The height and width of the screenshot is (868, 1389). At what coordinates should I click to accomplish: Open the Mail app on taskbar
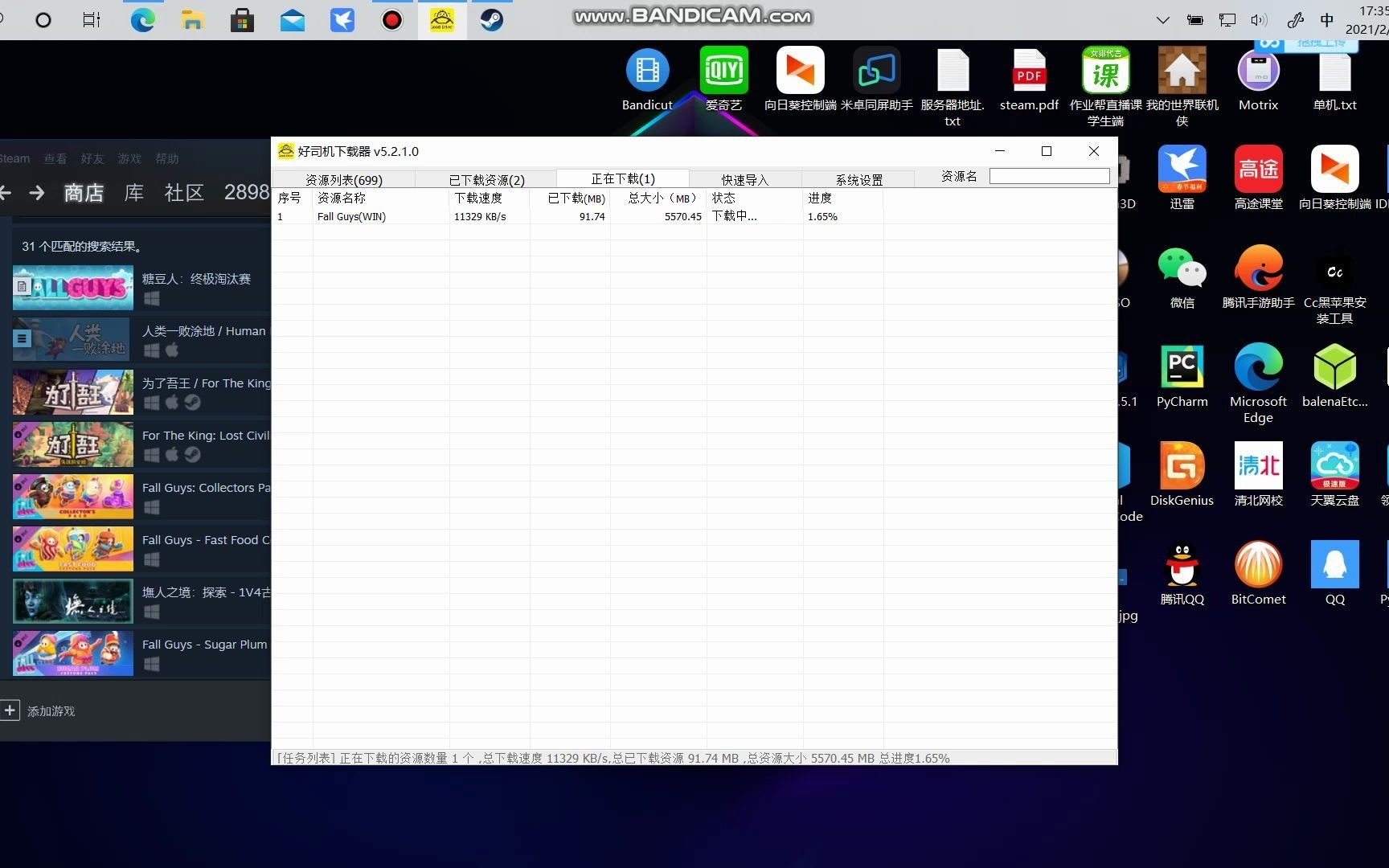tap(293, 19)
